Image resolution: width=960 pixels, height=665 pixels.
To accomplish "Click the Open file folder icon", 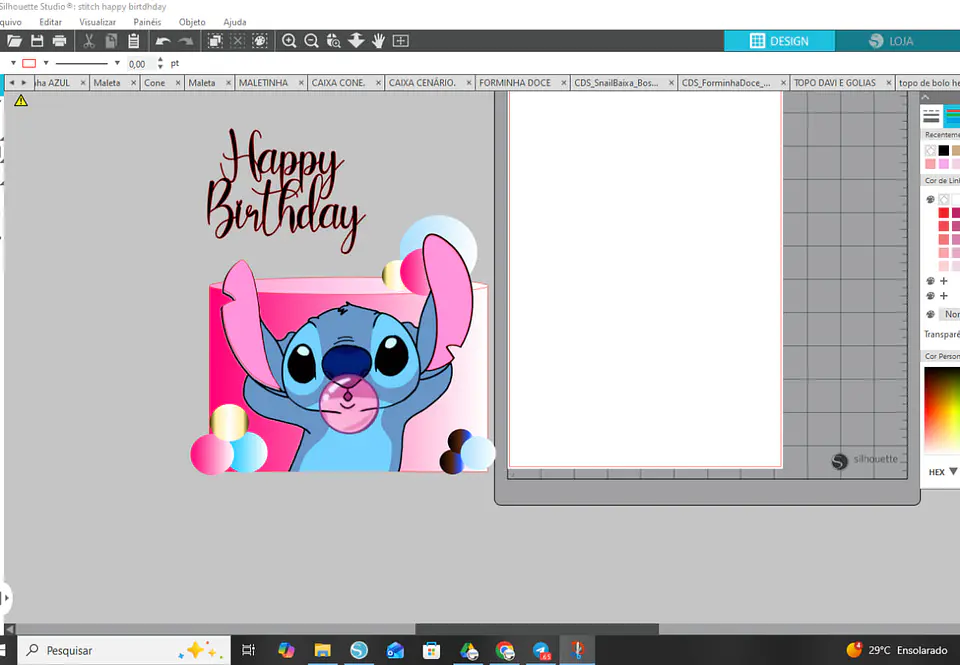I will coord(14,41).
